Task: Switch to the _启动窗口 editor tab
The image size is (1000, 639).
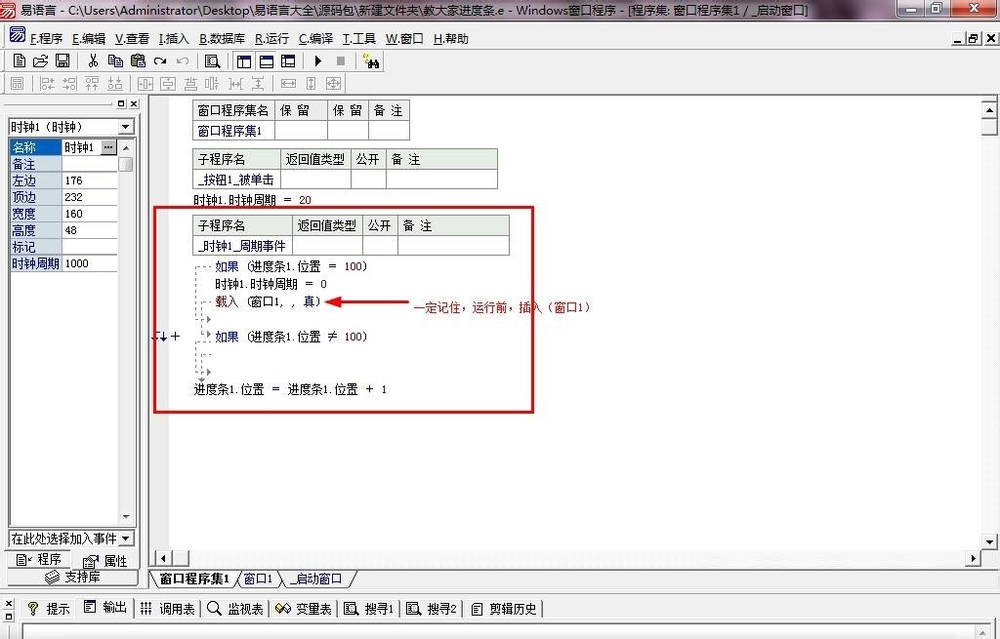Action: (316, 579)
